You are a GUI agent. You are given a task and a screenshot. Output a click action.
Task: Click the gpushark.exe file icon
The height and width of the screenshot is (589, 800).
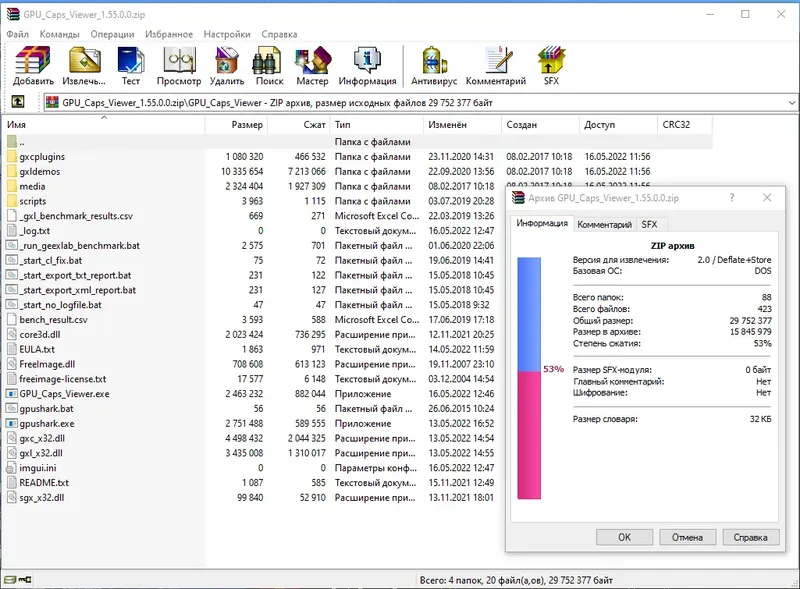[x=12, y=423]
